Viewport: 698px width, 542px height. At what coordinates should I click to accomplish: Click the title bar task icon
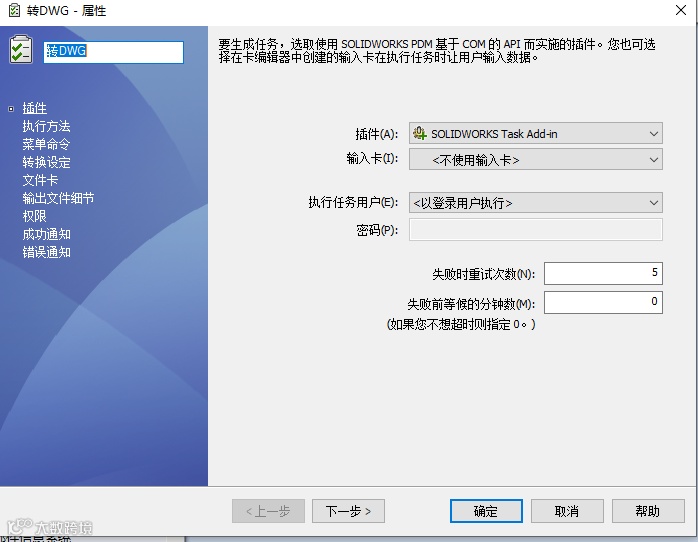14,10
